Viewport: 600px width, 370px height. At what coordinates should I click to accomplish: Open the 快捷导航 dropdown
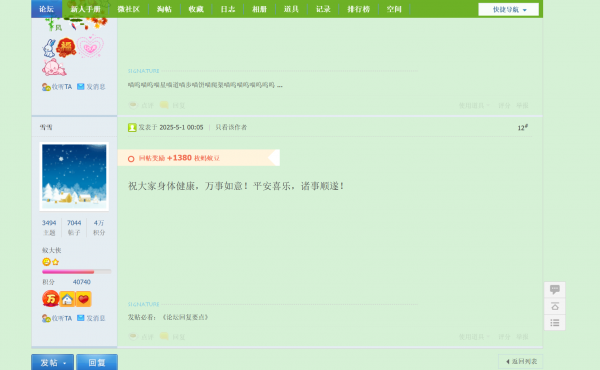(508, 10)
